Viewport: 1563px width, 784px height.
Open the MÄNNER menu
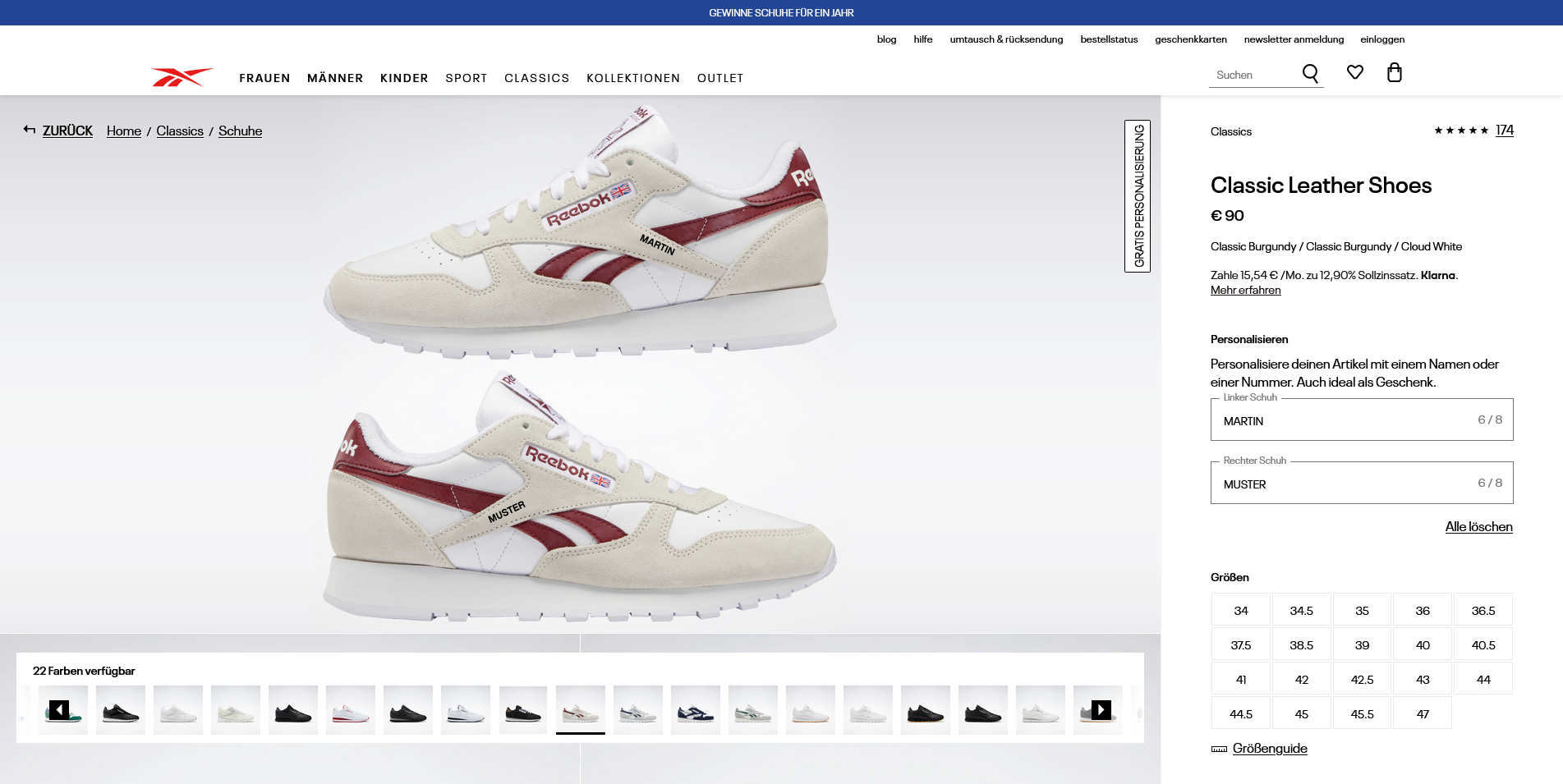tap(335, 78)
